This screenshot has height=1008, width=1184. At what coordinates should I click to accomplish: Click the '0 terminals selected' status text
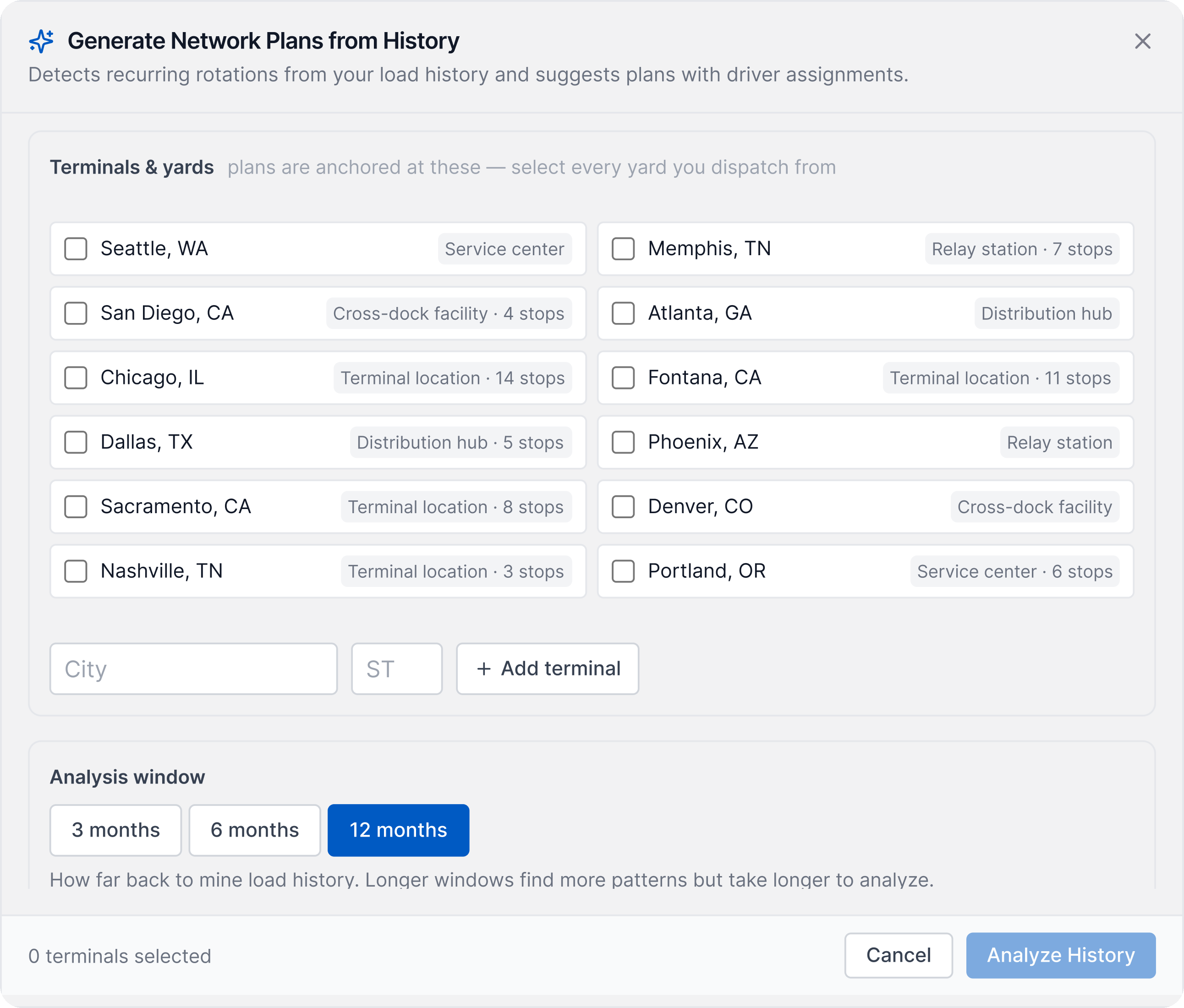[120, 956]
